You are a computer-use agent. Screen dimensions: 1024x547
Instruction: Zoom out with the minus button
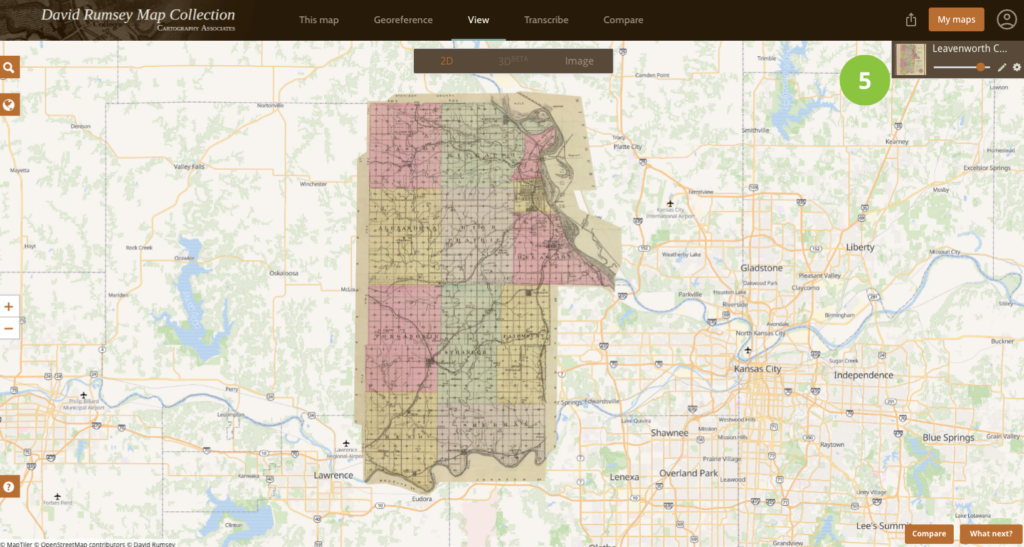pos(9,328)
